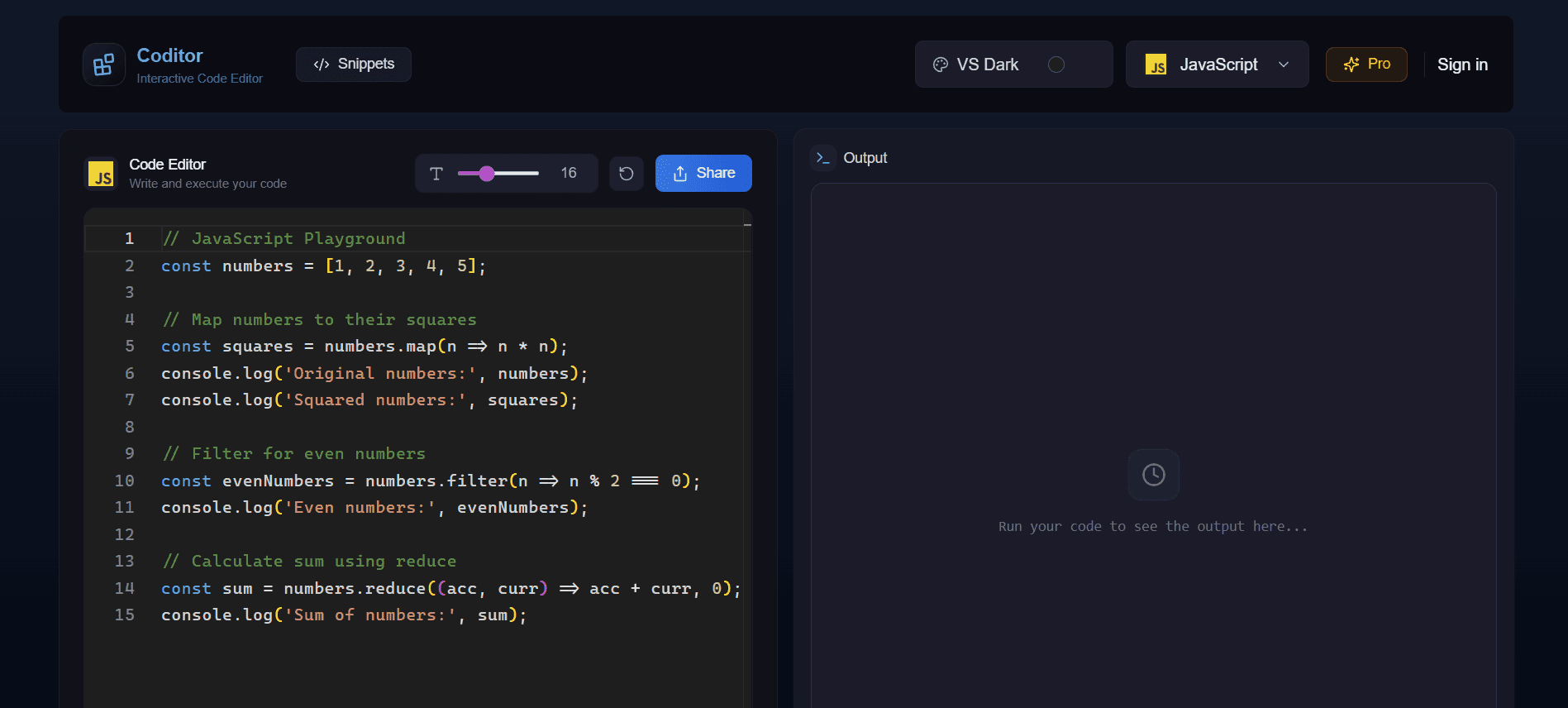Click the '// Filter for even numbers' comment
1568x708 pixels.
(x=293, y=454)
